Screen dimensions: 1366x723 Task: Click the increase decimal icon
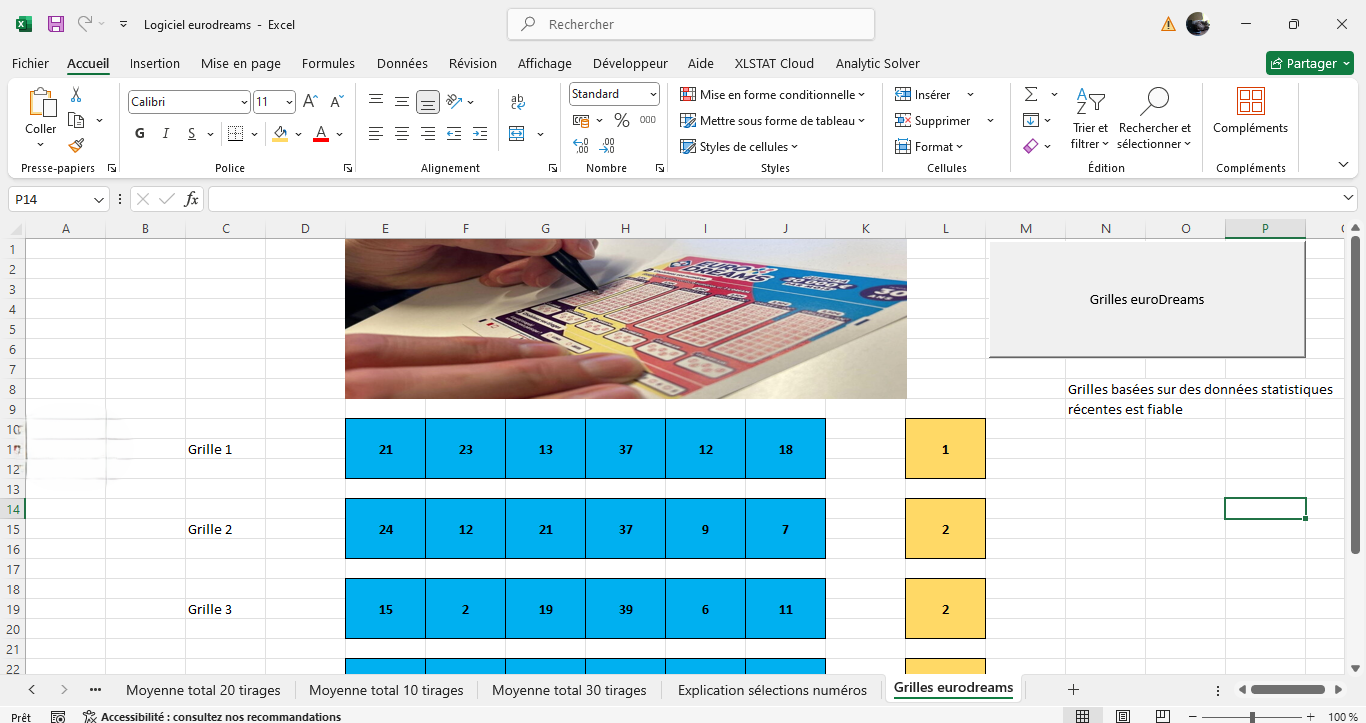[x=581, y=146]
